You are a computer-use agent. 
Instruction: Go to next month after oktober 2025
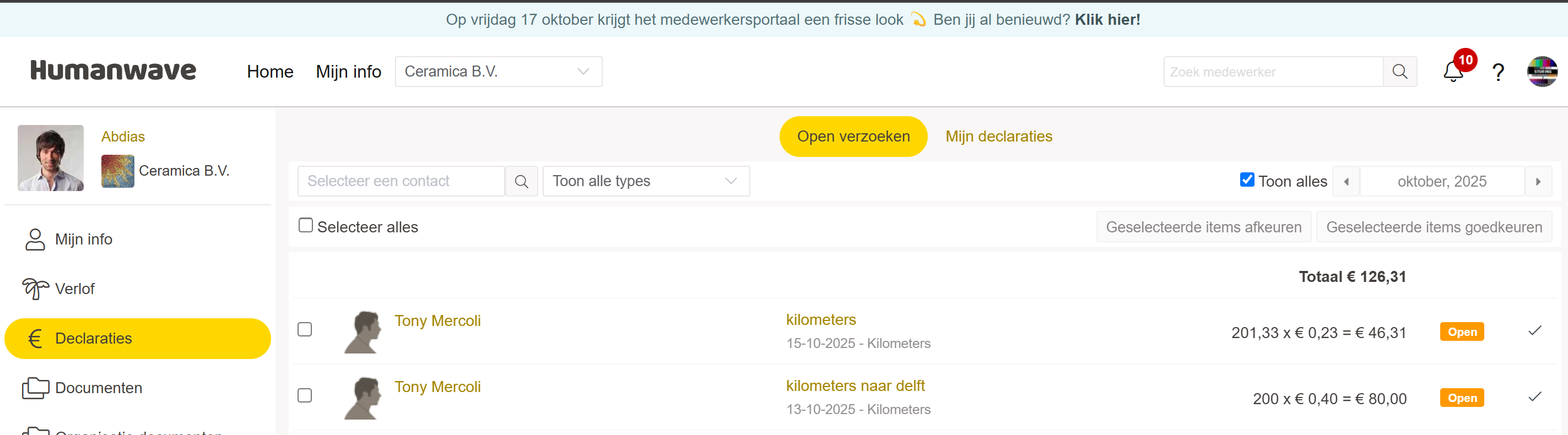pos(1538,182)
